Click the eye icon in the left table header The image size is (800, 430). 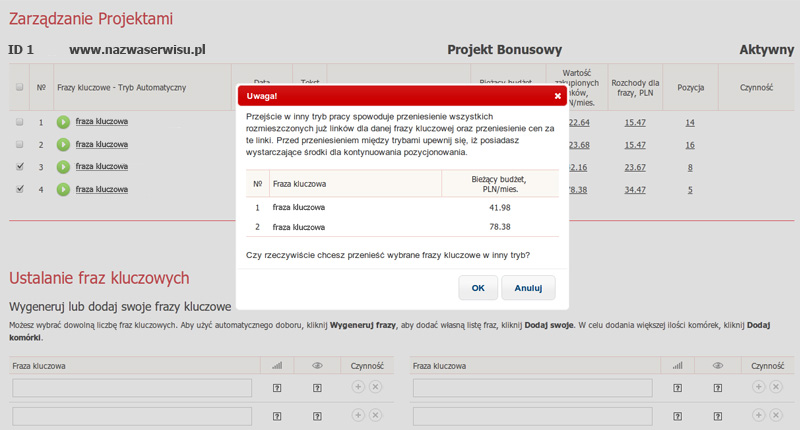317,366
